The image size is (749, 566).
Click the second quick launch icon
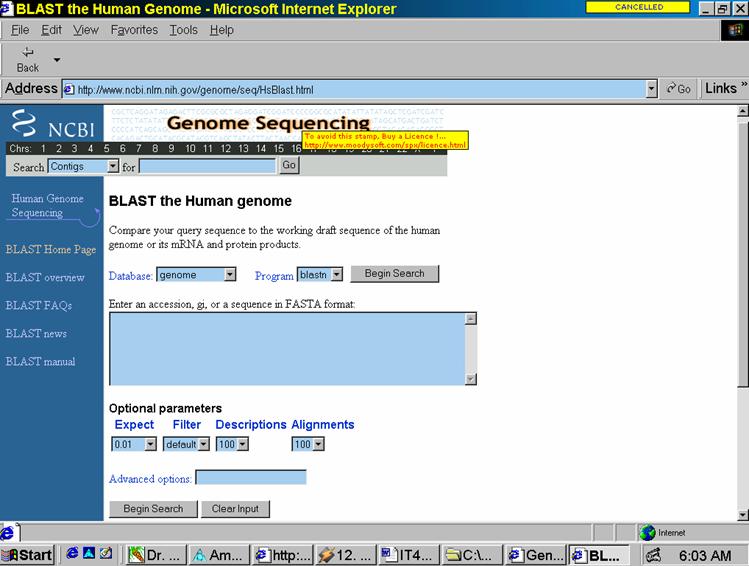[89, 554]
